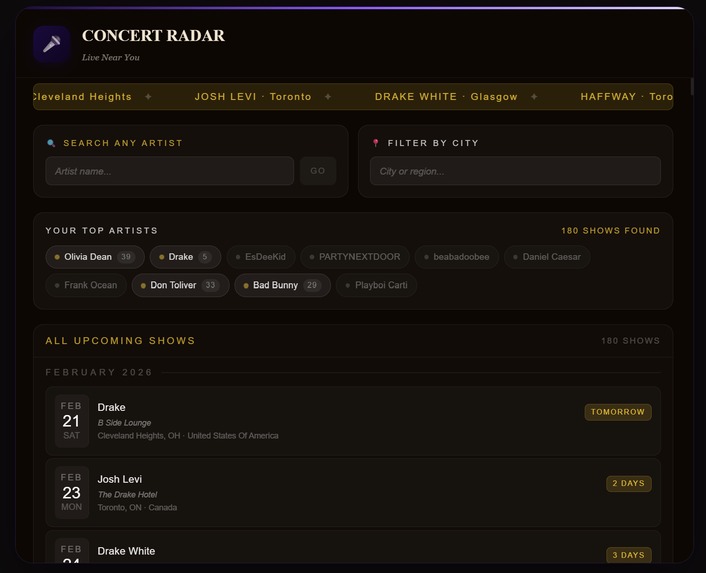Click the TOMORROW badge on Drake show
This screenshot has width=706, height=573.
(x=618, y=412)
